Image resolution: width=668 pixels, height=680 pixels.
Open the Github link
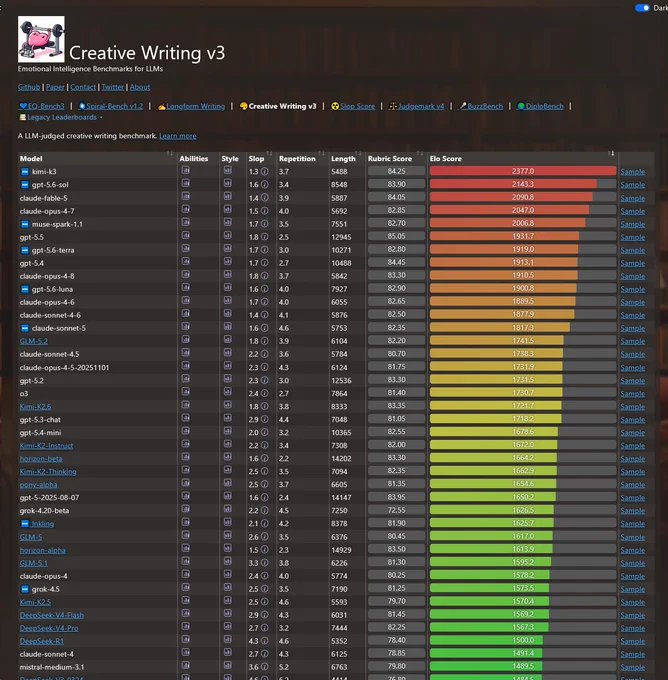click(29, 87)
